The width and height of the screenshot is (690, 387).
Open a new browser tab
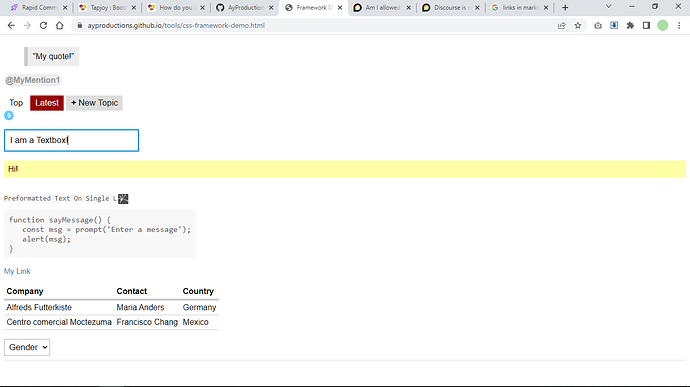point(565,7)
